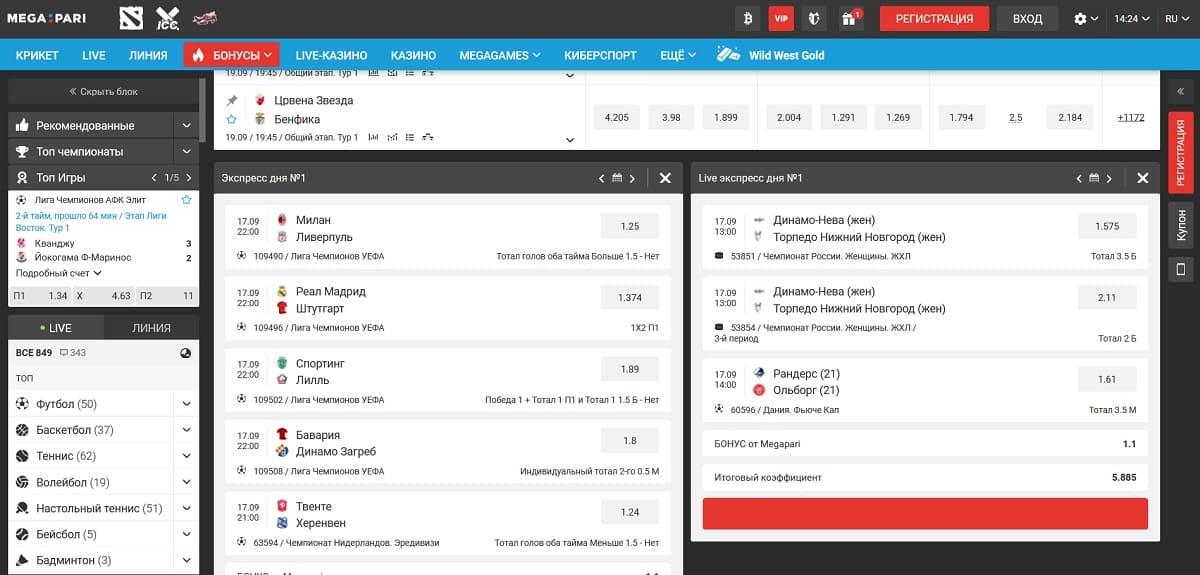Go to КАЗИНО section
The image size is (1200, 575).
tap(413, 55)
